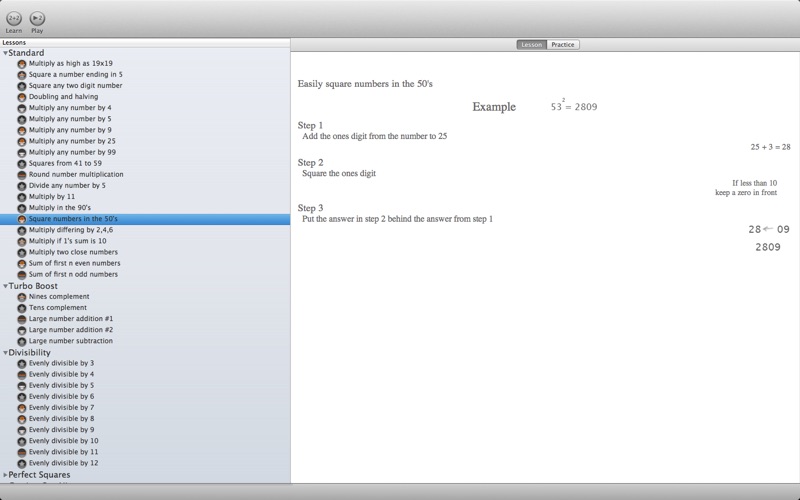The width and height of the screenshot is (800, 500).
Task: Select the Lesson tab
Action: tap(532, 45)
